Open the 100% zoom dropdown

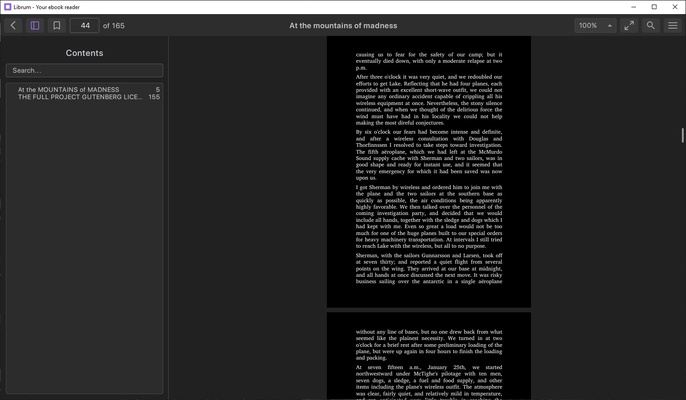(595, 25)
